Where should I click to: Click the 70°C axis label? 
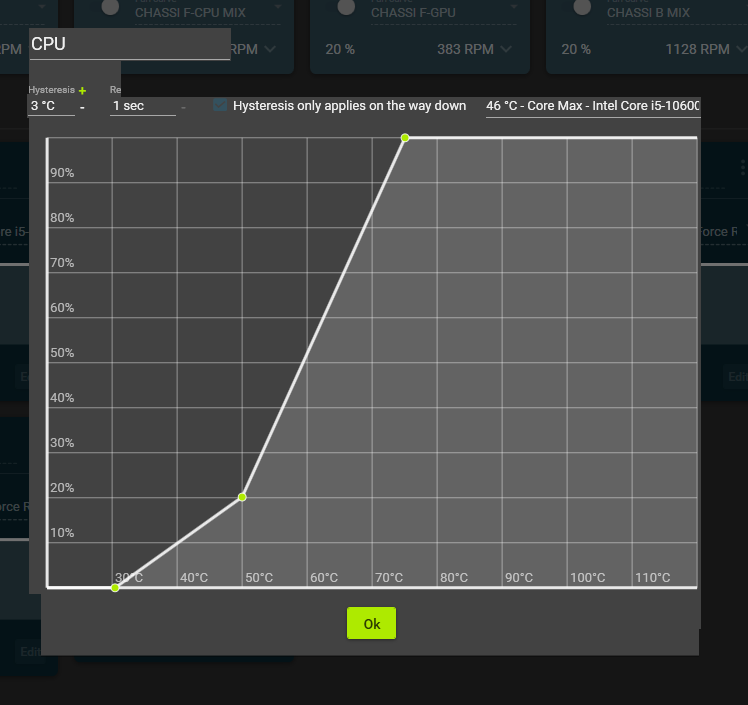389,578
